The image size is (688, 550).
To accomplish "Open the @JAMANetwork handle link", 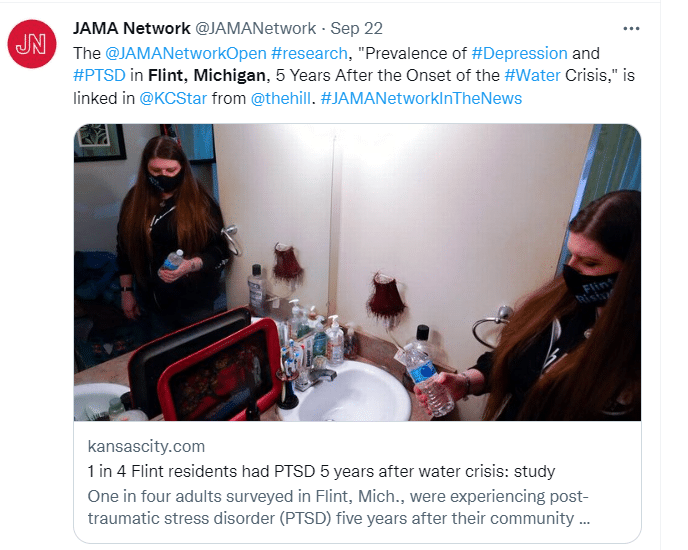I will (255, 29).
